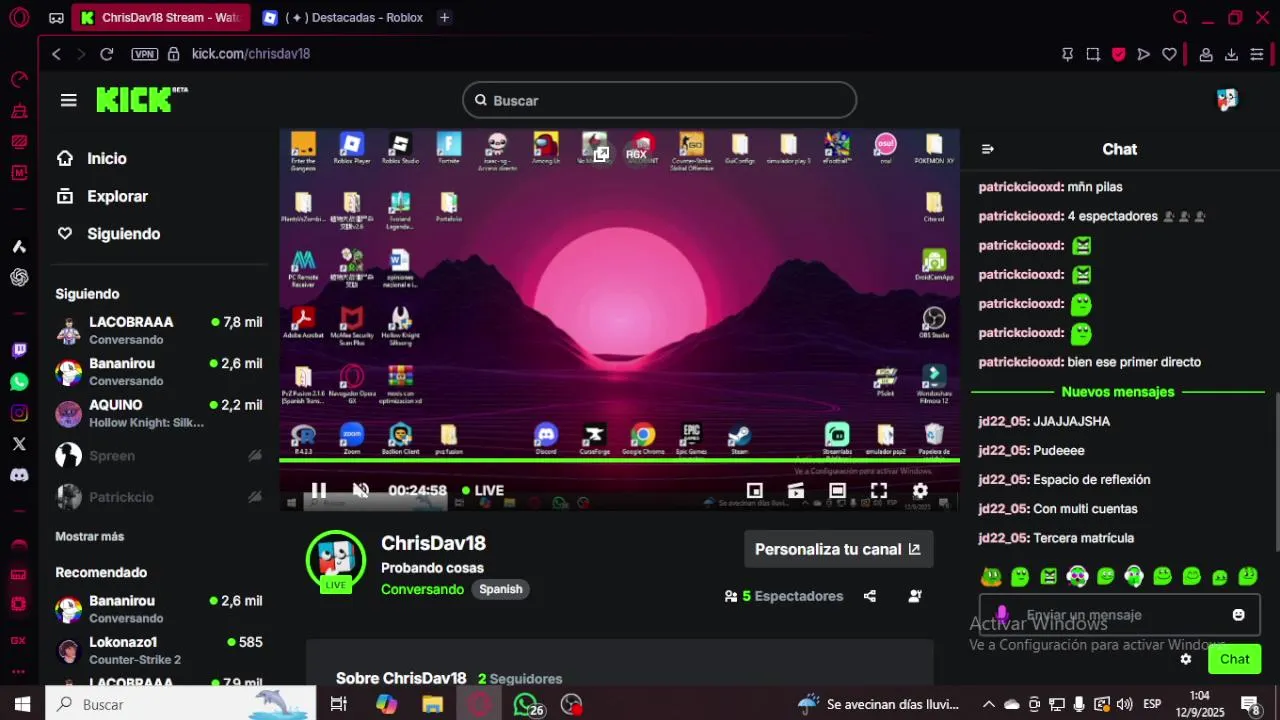This screenshot has height=720, width=1280.
Task: Collapse the chat panel with arrow icon
Action: coord(988,149)
